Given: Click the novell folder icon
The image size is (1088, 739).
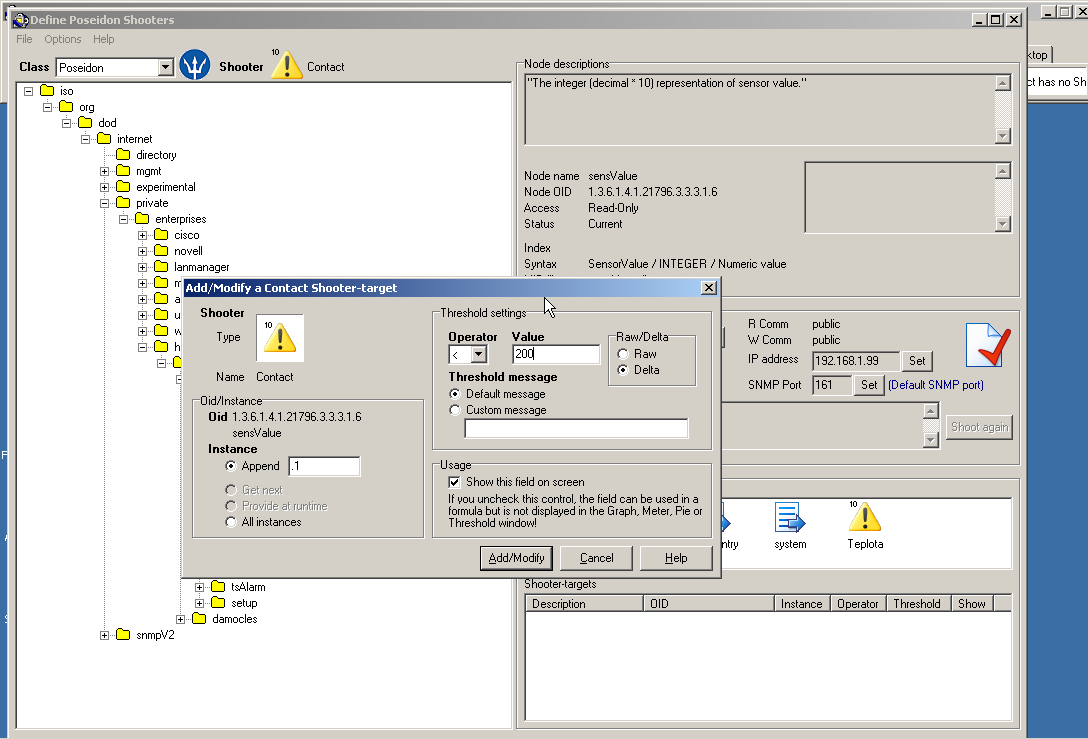Looking at the screenshot, I should tap(161, 250).
